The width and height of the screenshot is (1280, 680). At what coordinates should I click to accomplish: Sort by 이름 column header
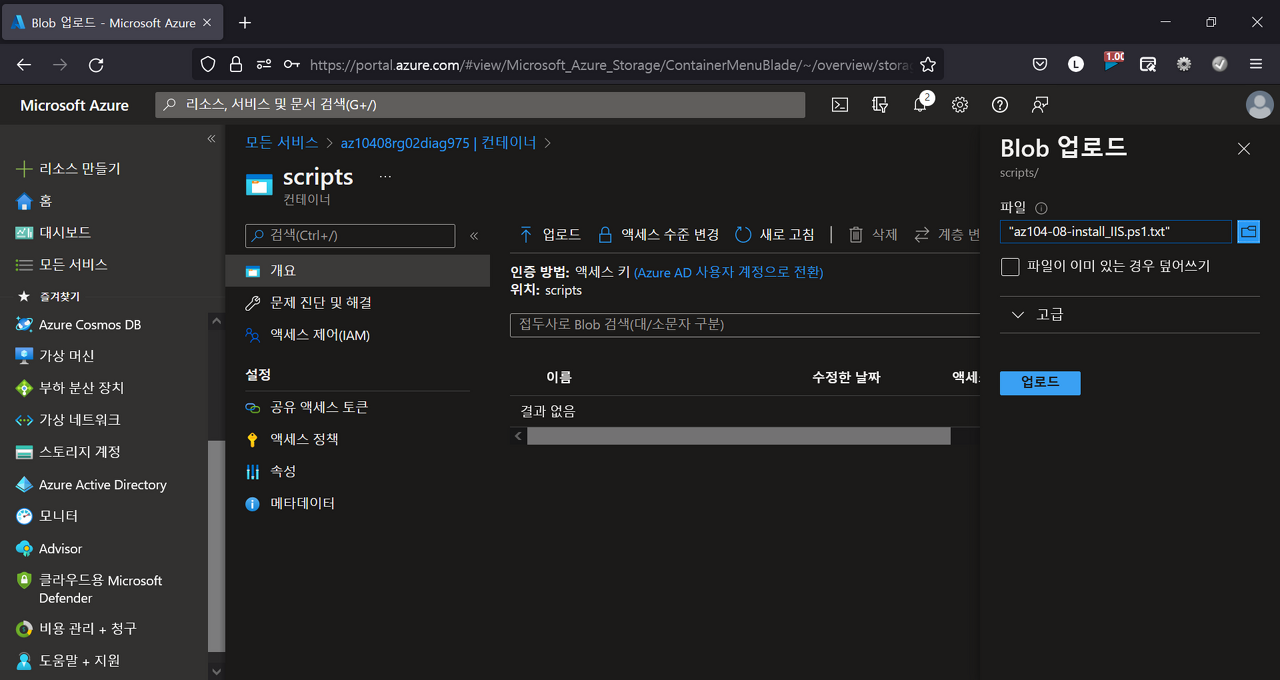coord(559,378)
